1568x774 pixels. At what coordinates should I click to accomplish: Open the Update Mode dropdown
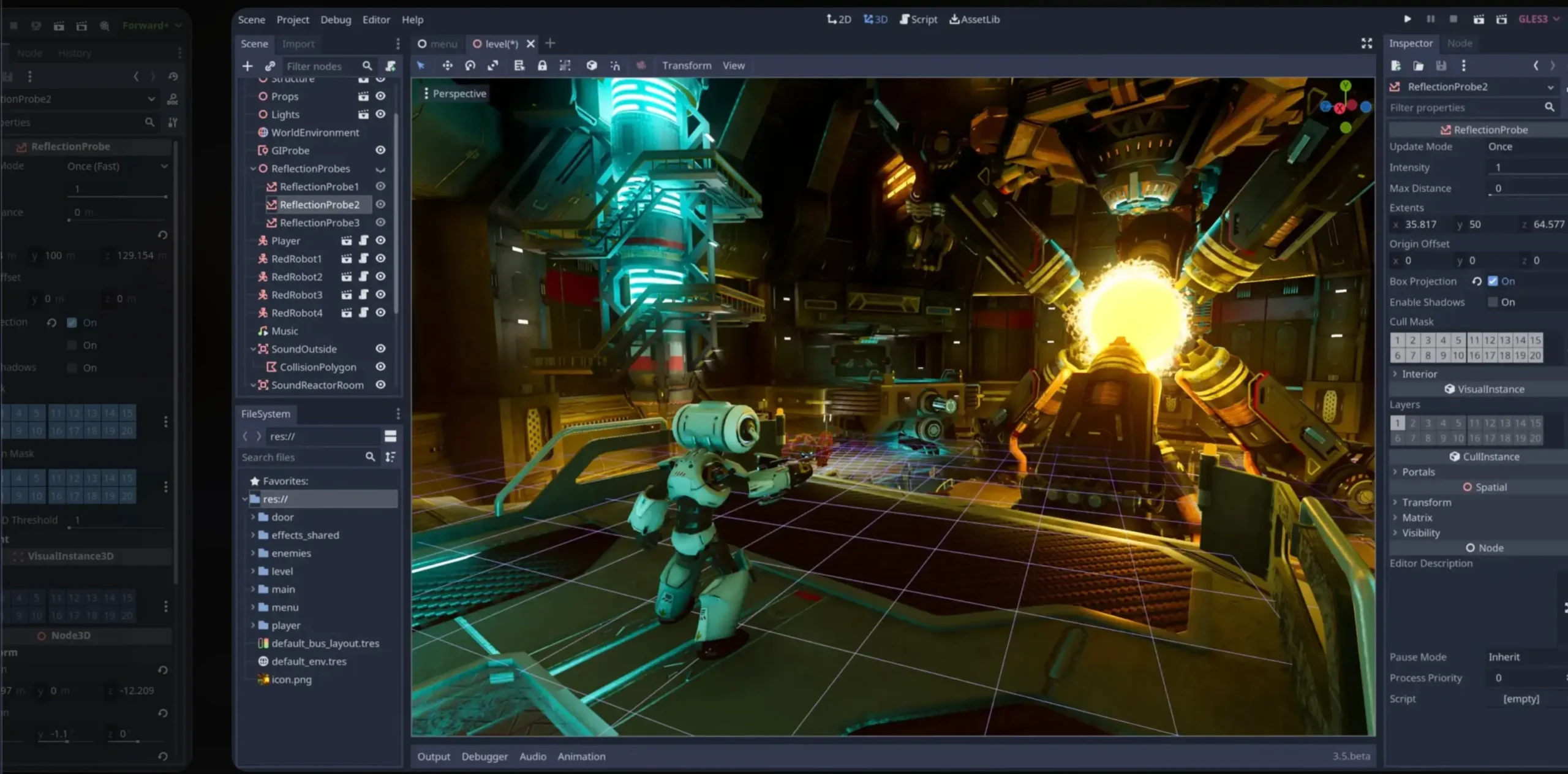tap(1526, 146)
